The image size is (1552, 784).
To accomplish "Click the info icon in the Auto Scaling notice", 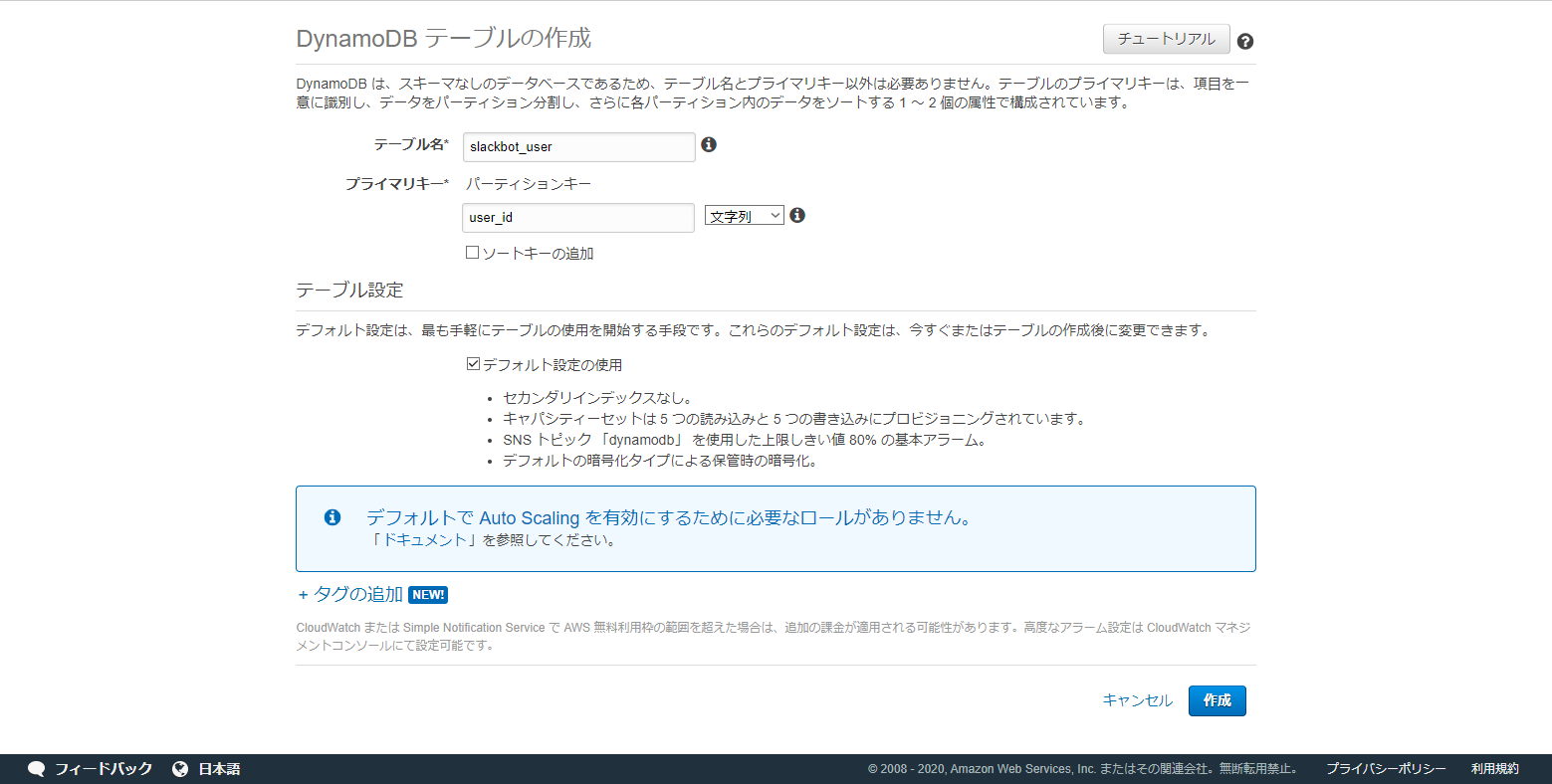I will point(333,517).
